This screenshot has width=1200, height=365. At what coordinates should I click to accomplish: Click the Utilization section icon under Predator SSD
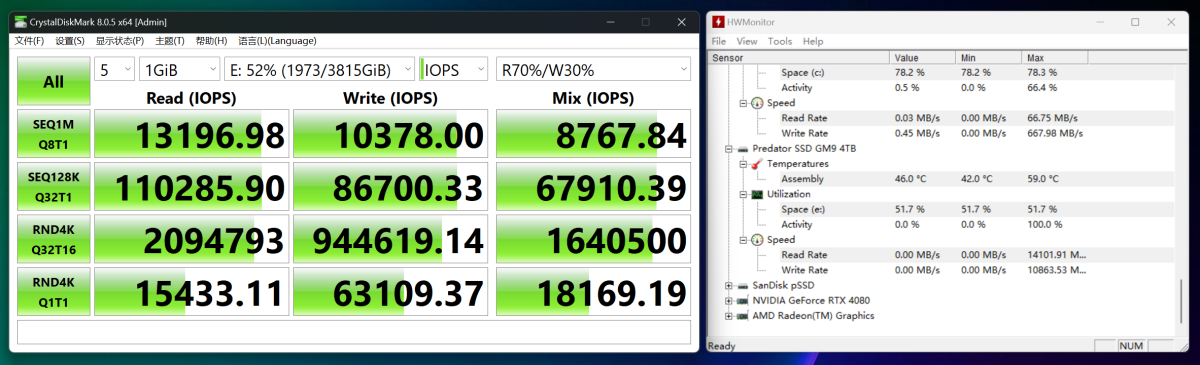pos(757,194)
